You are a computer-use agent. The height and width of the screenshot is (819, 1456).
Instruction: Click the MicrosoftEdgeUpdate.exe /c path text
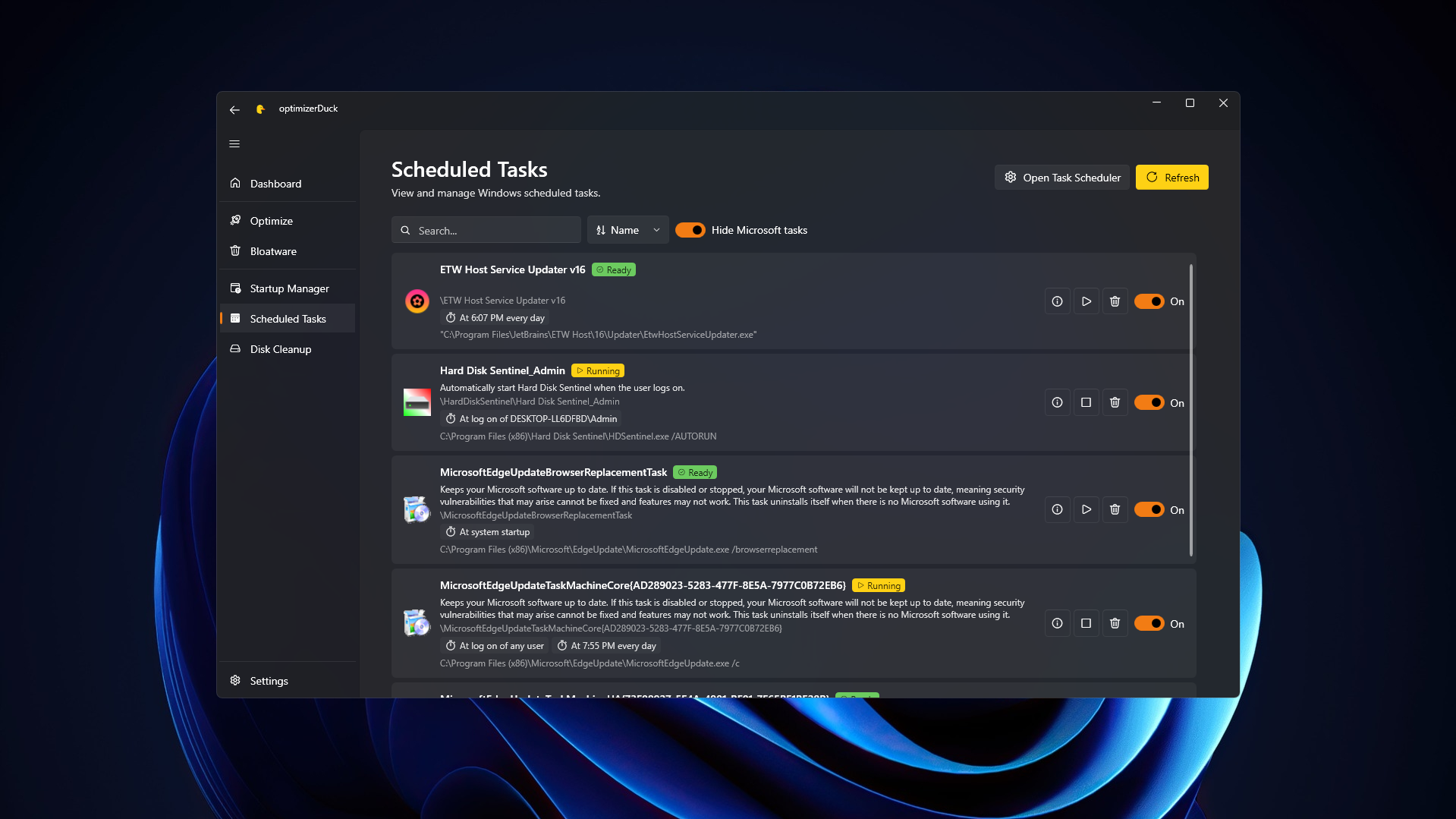coord(590,663)
